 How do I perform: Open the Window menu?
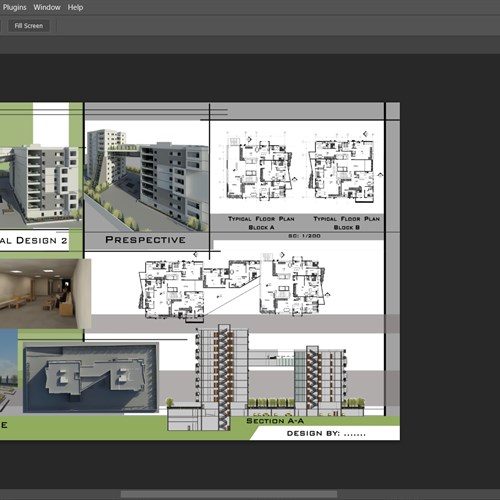47,7
